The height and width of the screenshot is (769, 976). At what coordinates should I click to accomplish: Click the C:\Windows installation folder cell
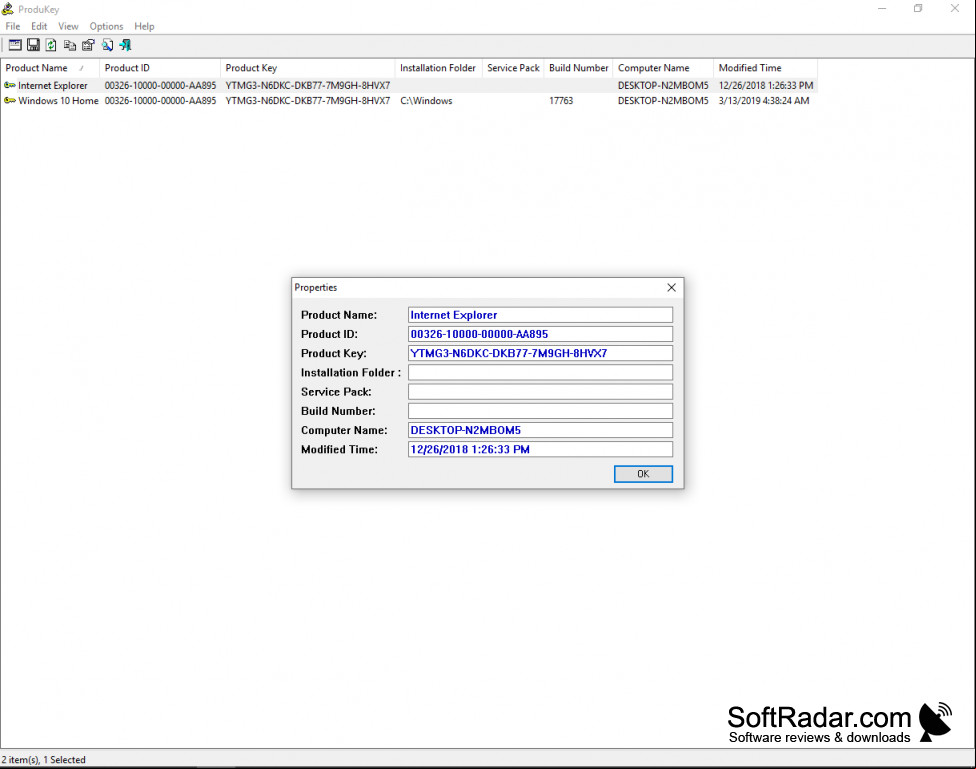point(426,100)
